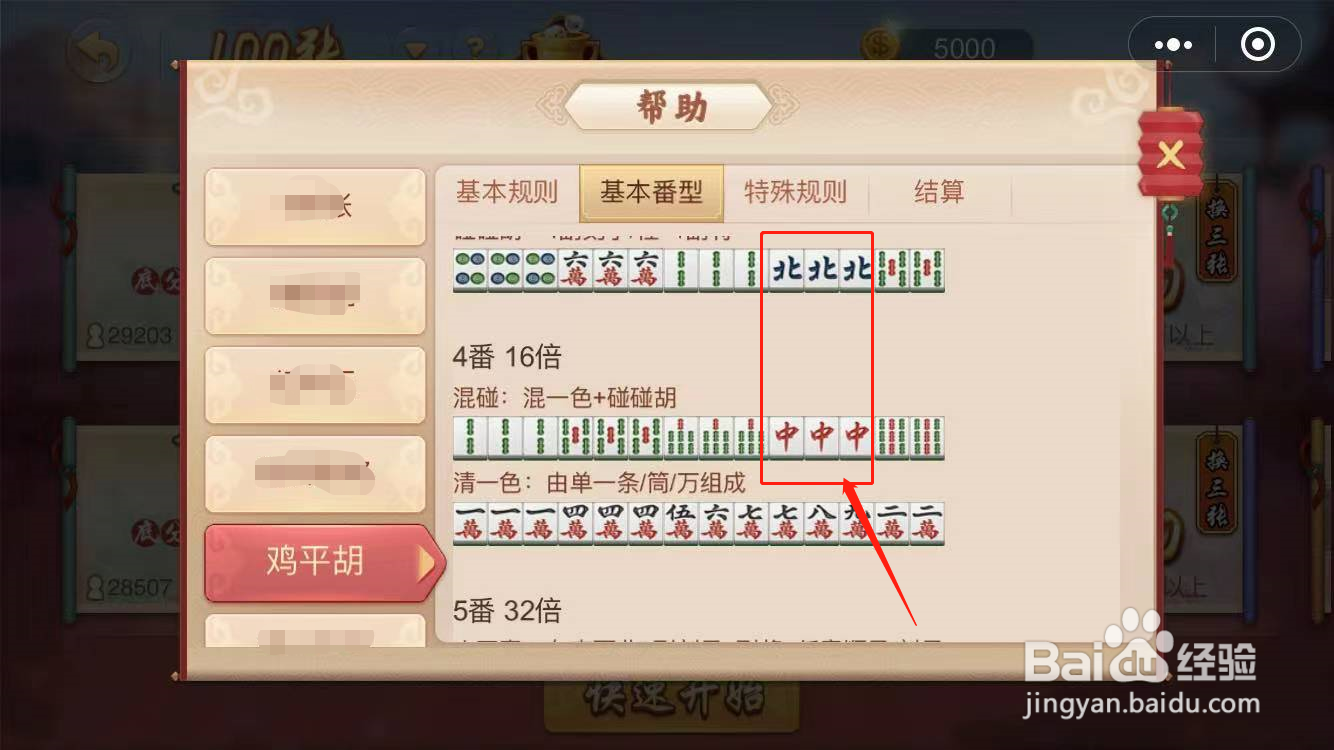Select the red 中 tile triplet
The width and height of the screenshot is (1334, 750).
[x=821, y=437]
